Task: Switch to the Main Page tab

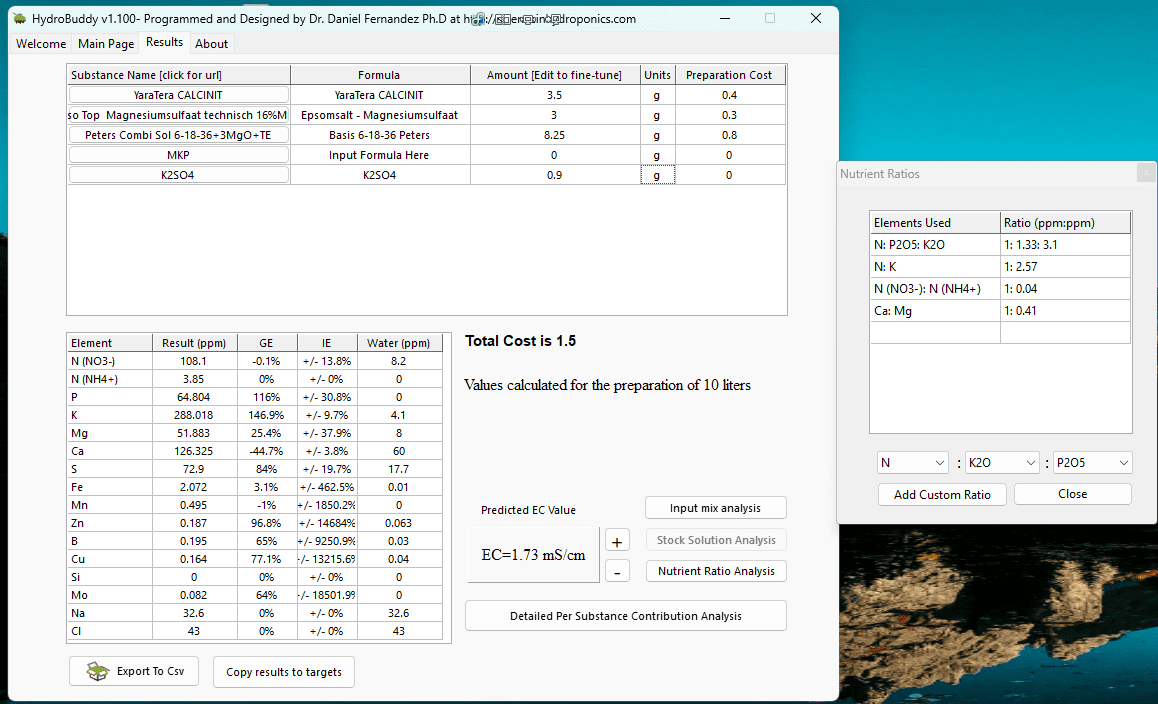Action: click(106, 44)
